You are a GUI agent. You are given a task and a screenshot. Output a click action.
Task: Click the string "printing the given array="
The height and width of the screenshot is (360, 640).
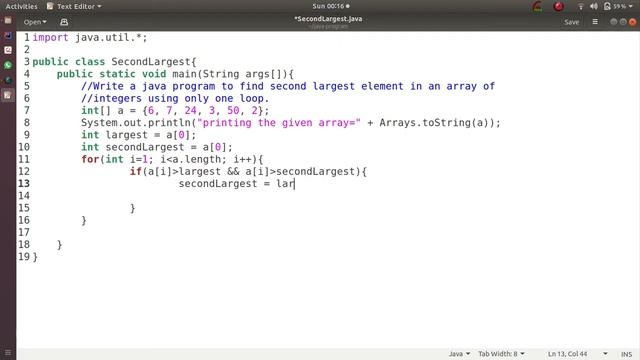coord(279,123)
